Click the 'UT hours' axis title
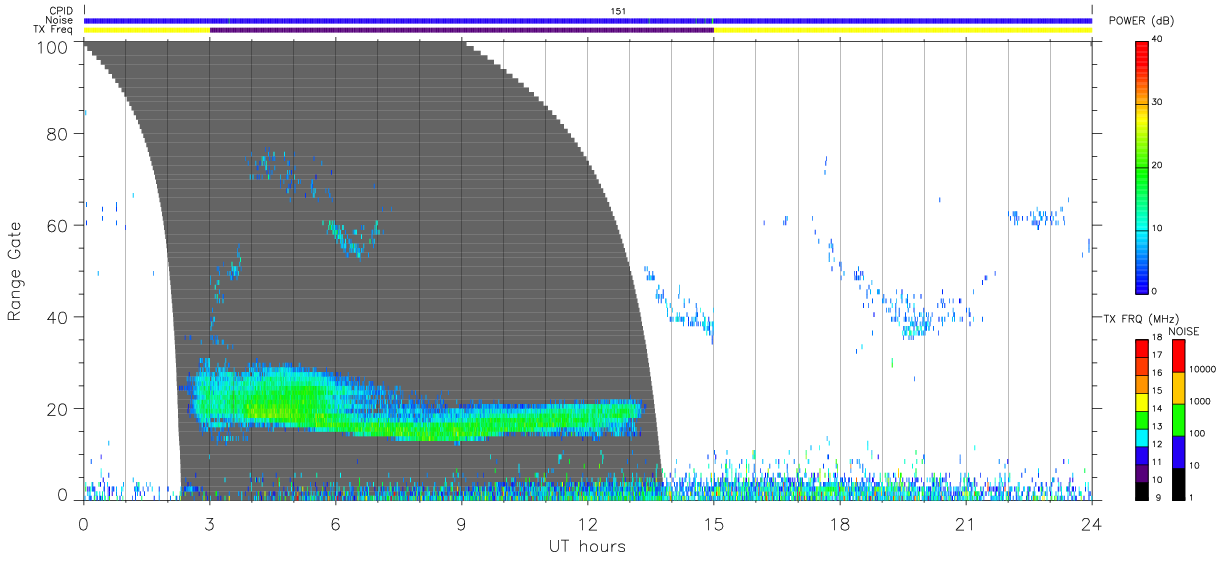 587,546
